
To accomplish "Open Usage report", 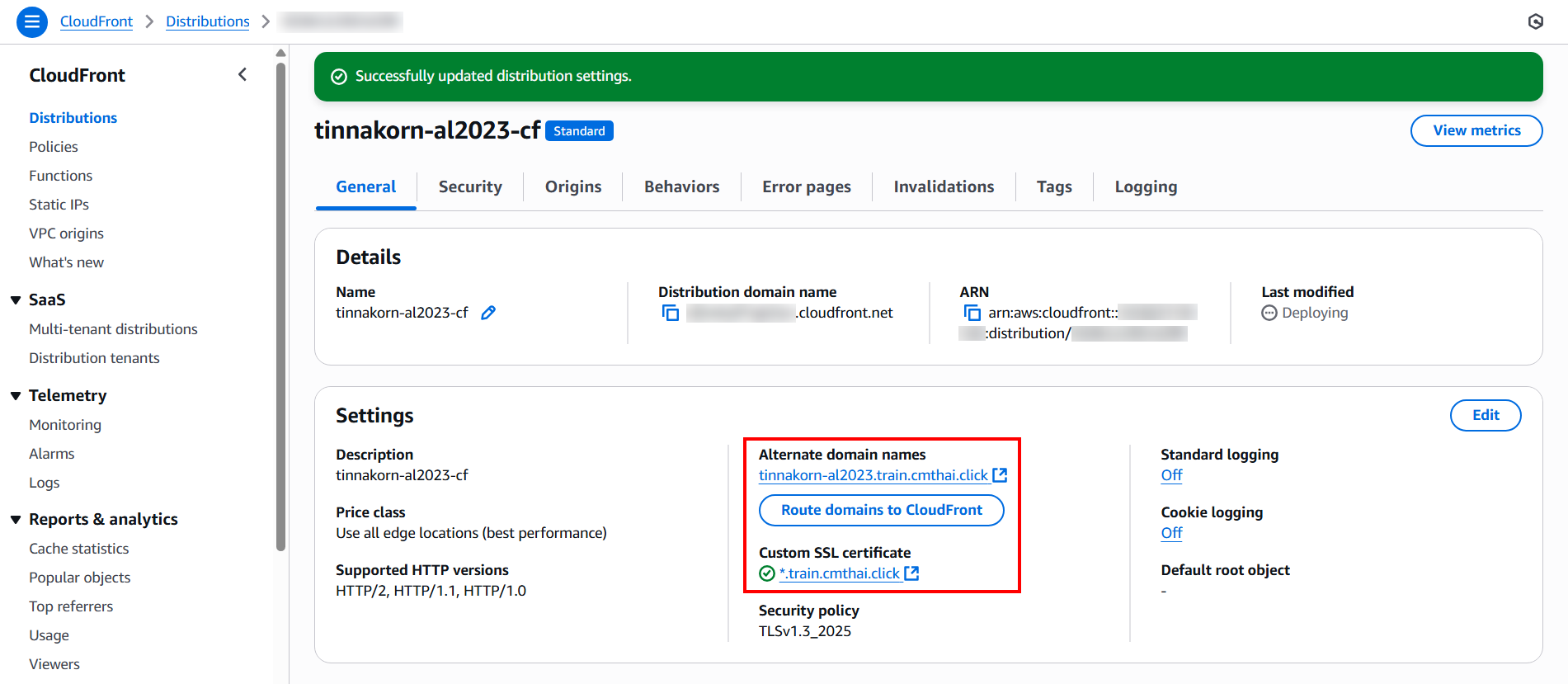I will pos(49,635).
